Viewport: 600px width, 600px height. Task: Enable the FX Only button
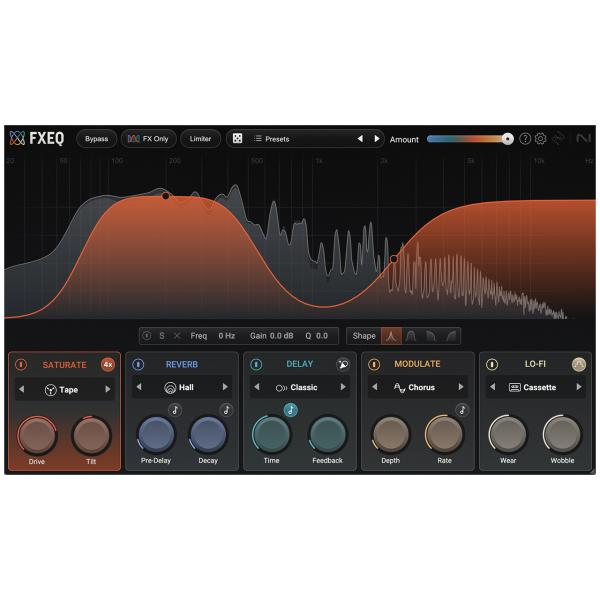[148, 139]
